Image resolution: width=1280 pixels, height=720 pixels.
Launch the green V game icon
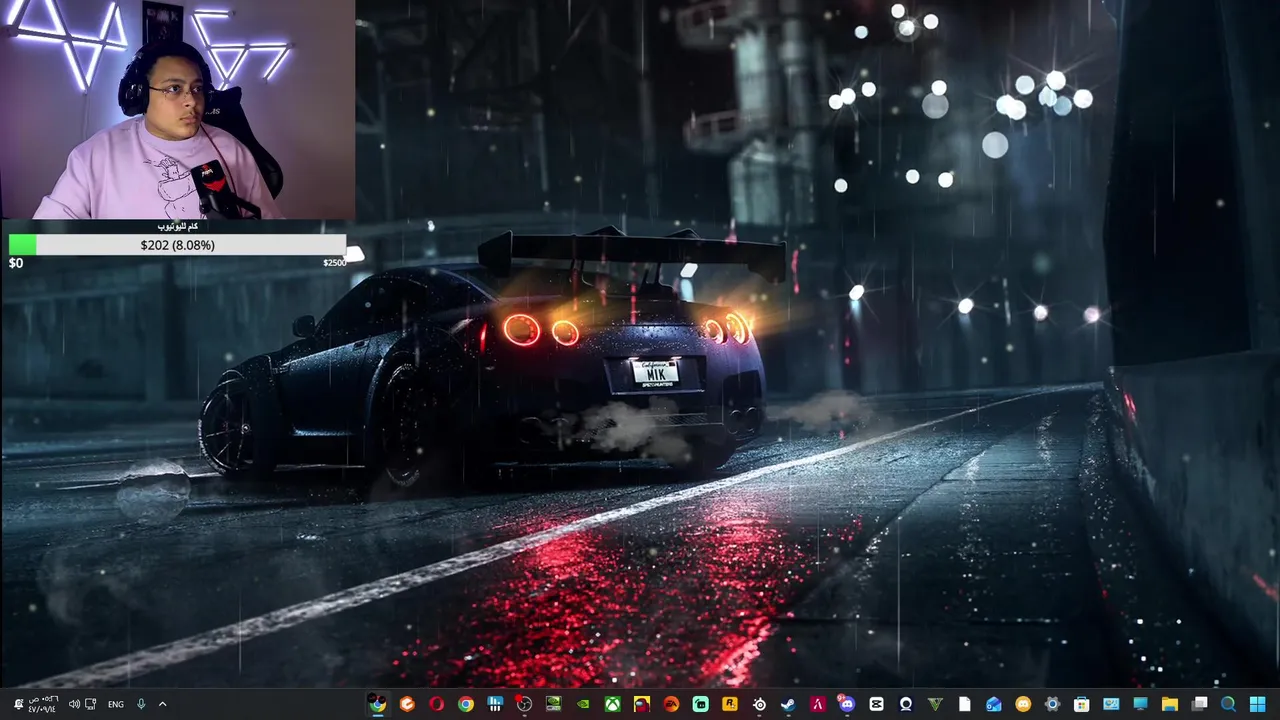click(935, 704)
